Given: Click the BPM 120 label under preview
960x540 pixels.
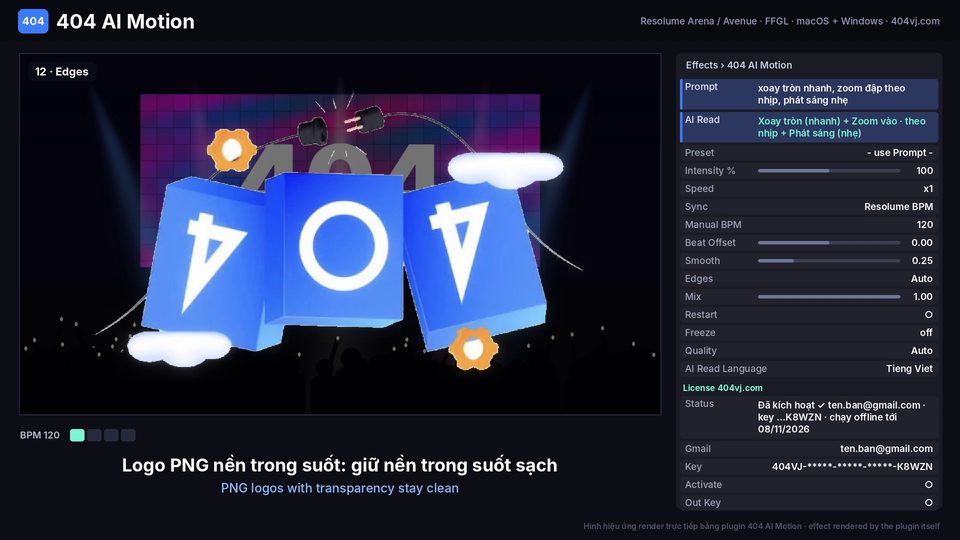Looking at the screenshot, I should pos(40,435).
